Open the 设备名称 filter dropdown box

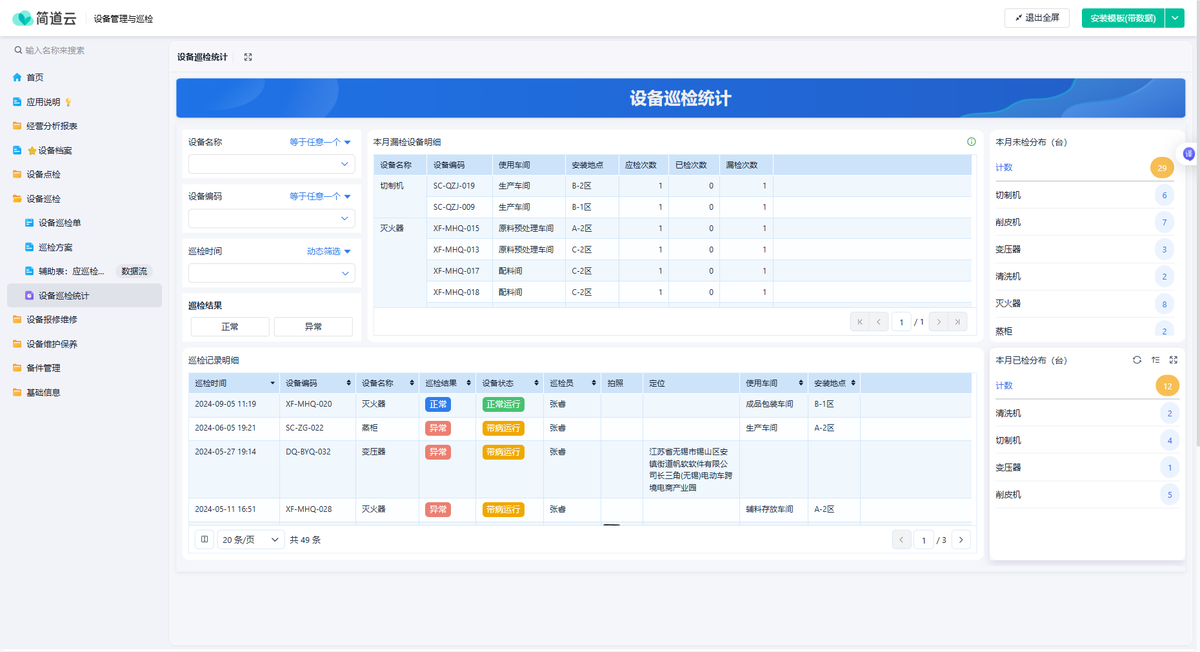(271, 164)
